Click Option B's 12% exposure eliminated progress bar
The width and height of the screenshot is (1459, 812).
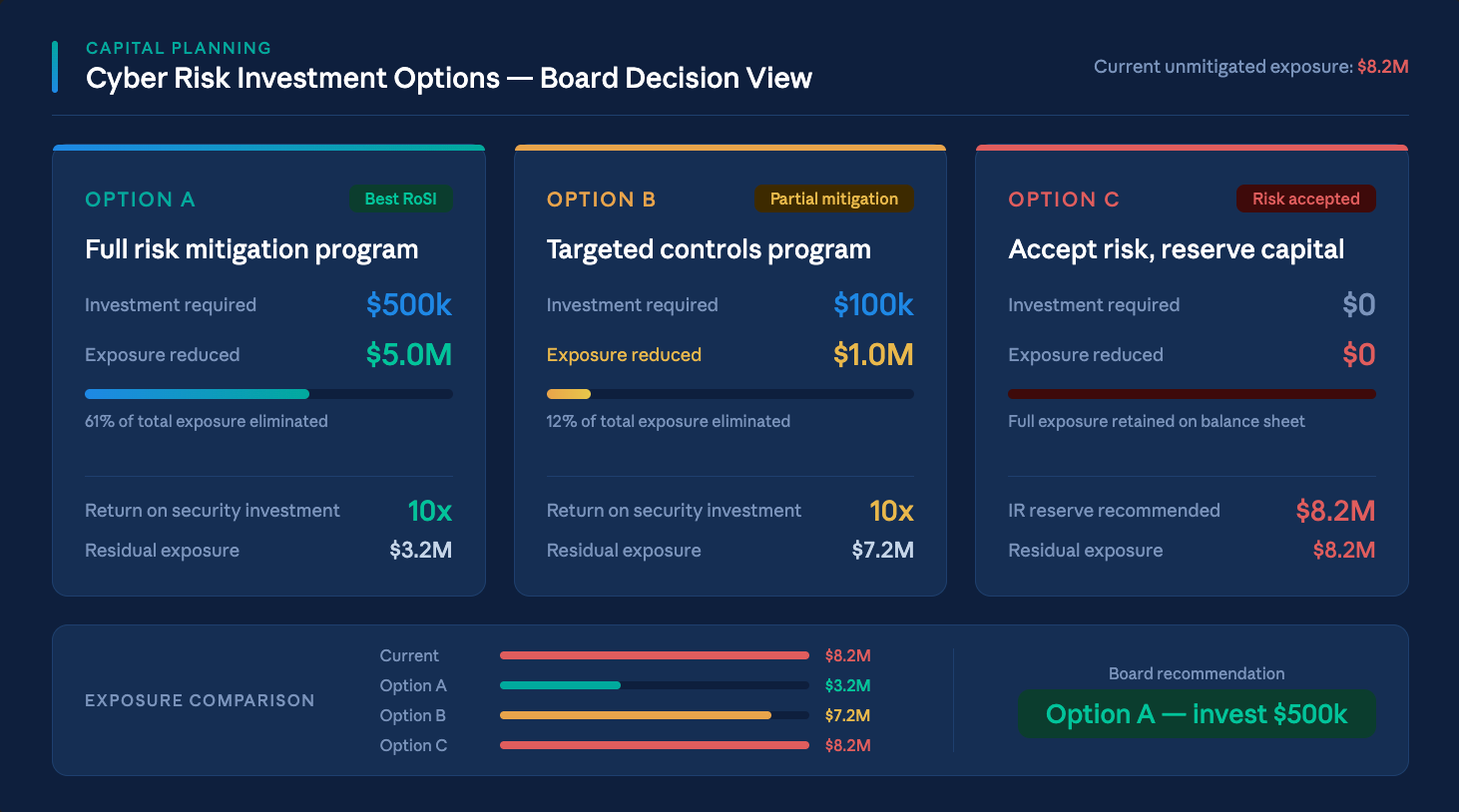729,394
